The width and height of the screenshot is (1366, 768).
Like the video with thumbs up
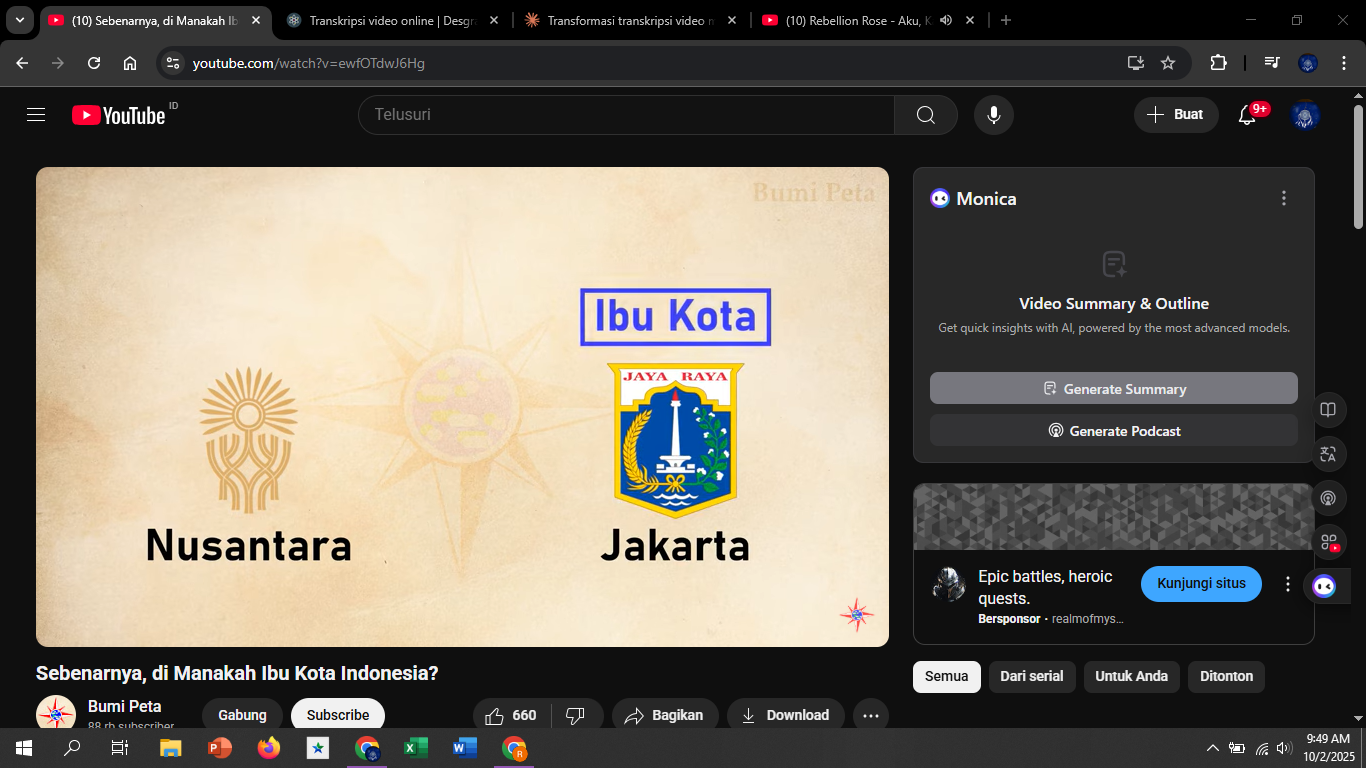coord(511,716)
